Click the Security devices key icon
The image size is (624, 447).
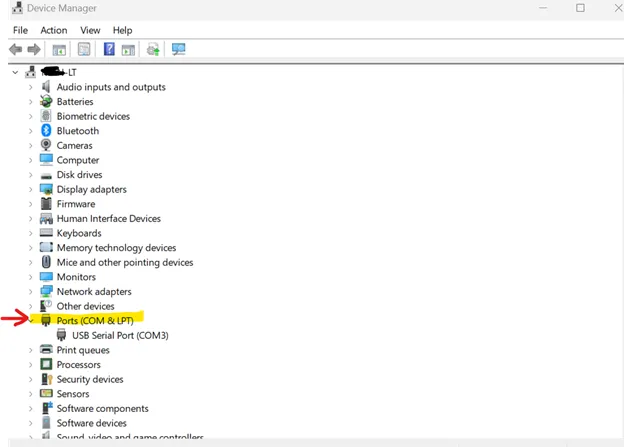click(x=47, y=379)
